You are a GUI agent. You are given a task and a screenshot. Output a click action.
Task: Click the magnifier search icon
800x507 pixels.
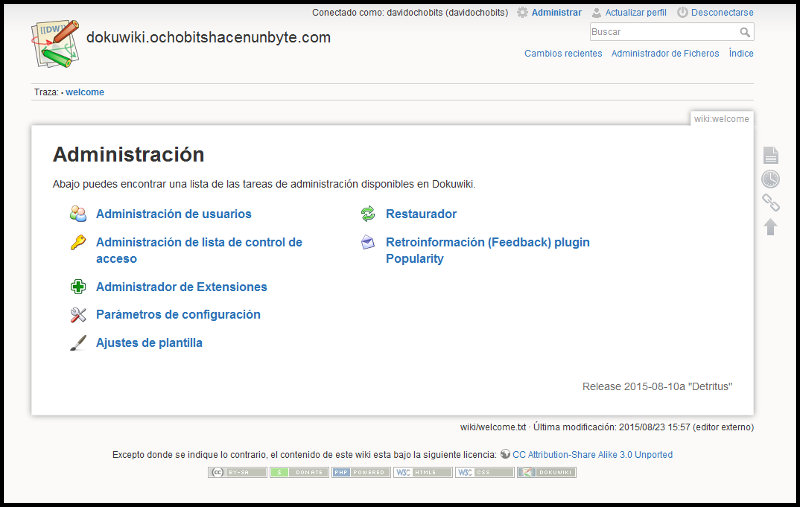pos(745,32)
